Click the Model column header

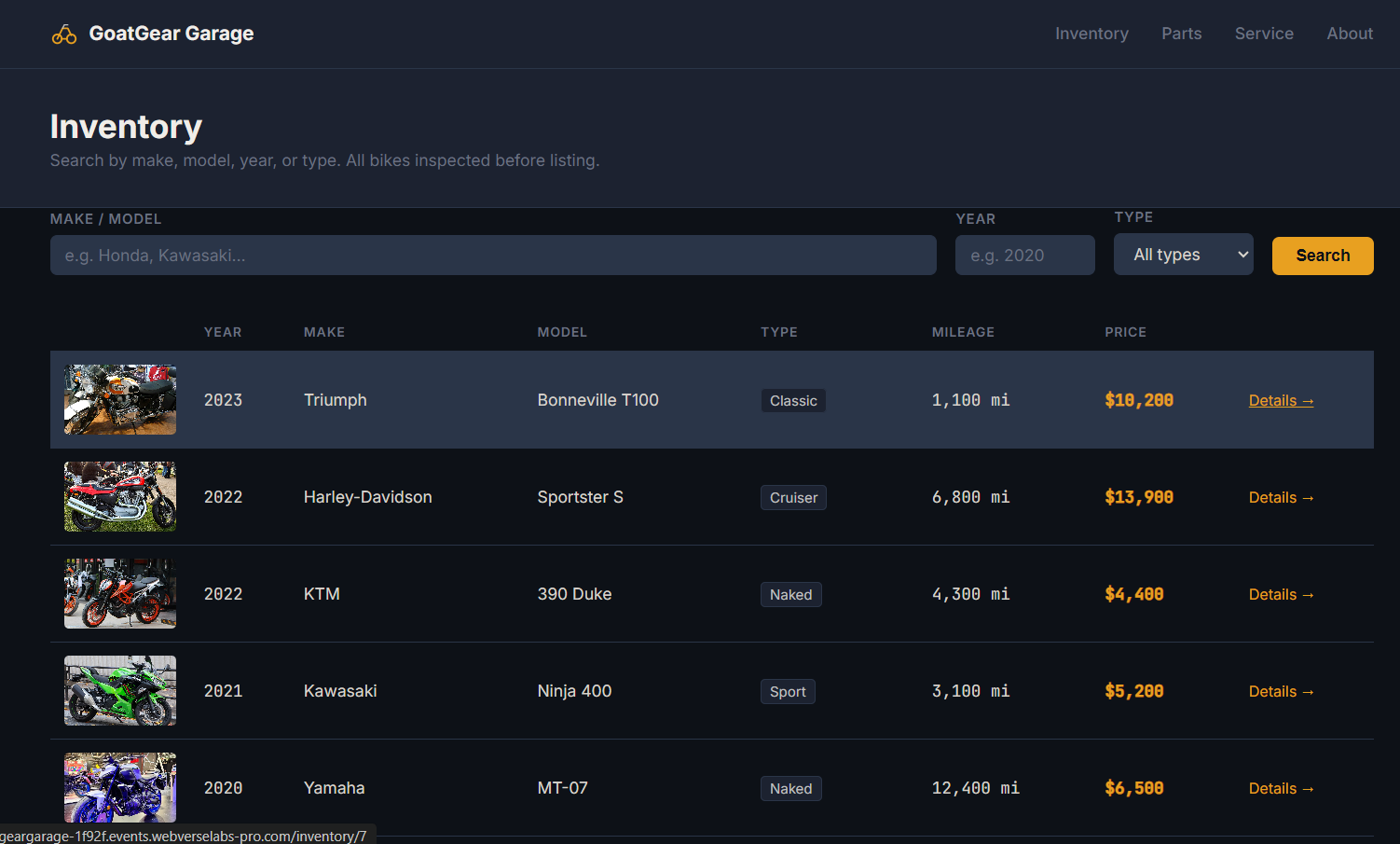tap(562, 332)
